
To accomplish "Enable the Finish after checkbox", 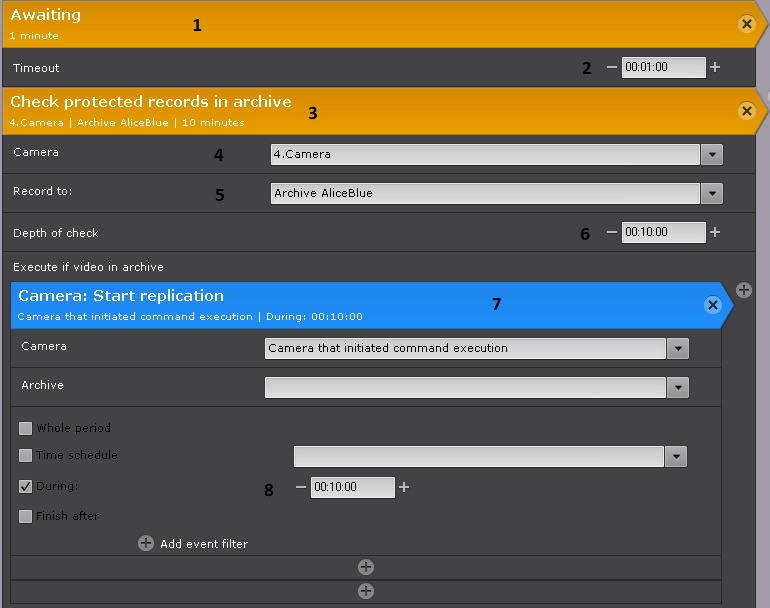I will [26, 517].
